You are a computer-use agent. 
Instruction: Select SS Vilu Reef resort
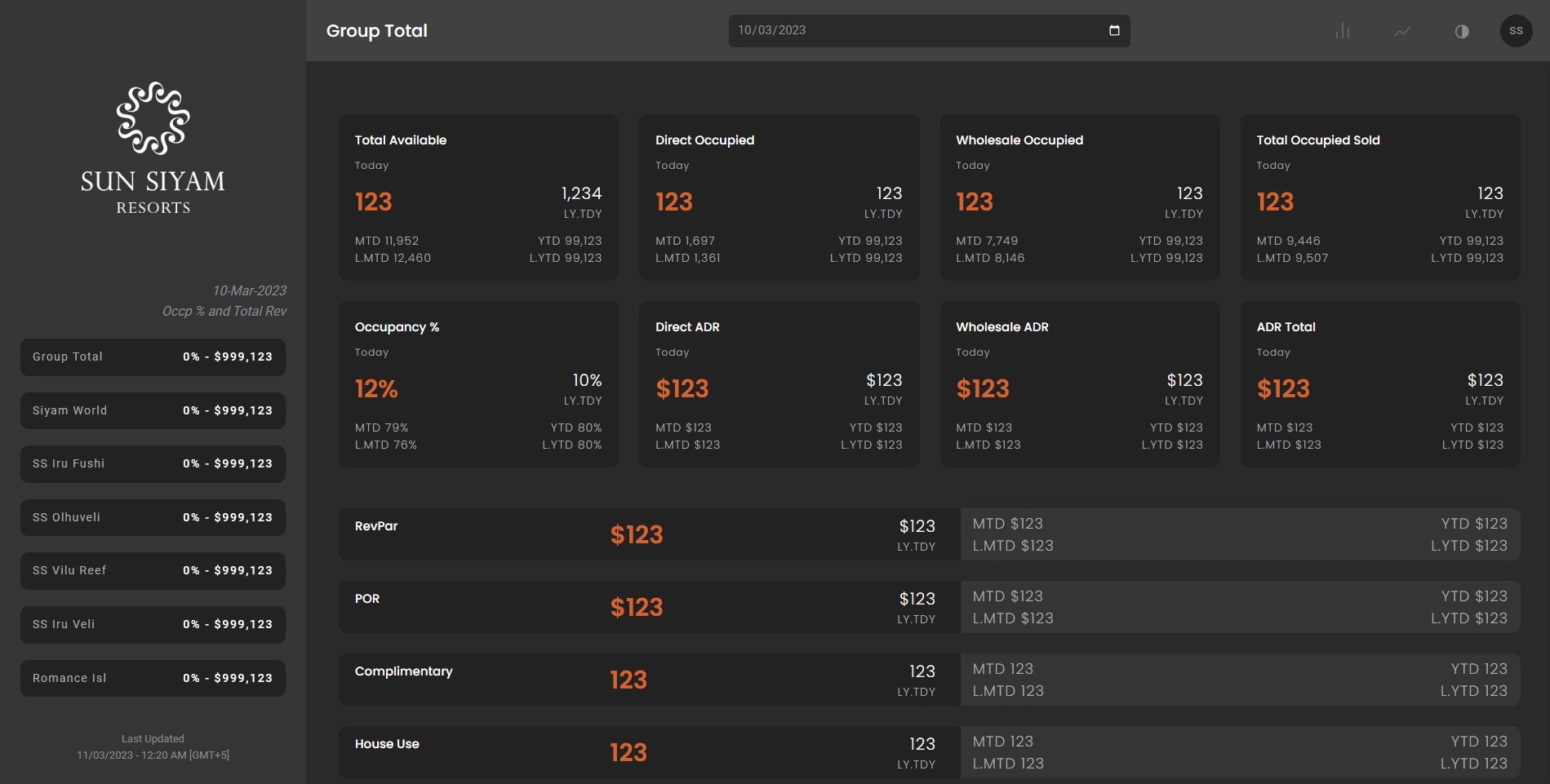(153, 571)
